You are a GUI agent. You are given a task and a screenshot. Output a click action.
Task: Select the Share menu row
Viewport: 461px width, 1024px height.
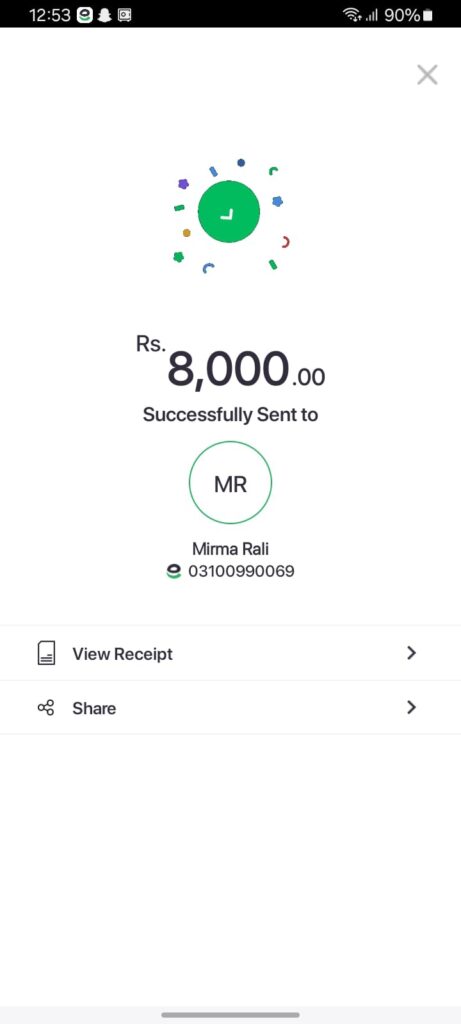click(x=230, y=707)
